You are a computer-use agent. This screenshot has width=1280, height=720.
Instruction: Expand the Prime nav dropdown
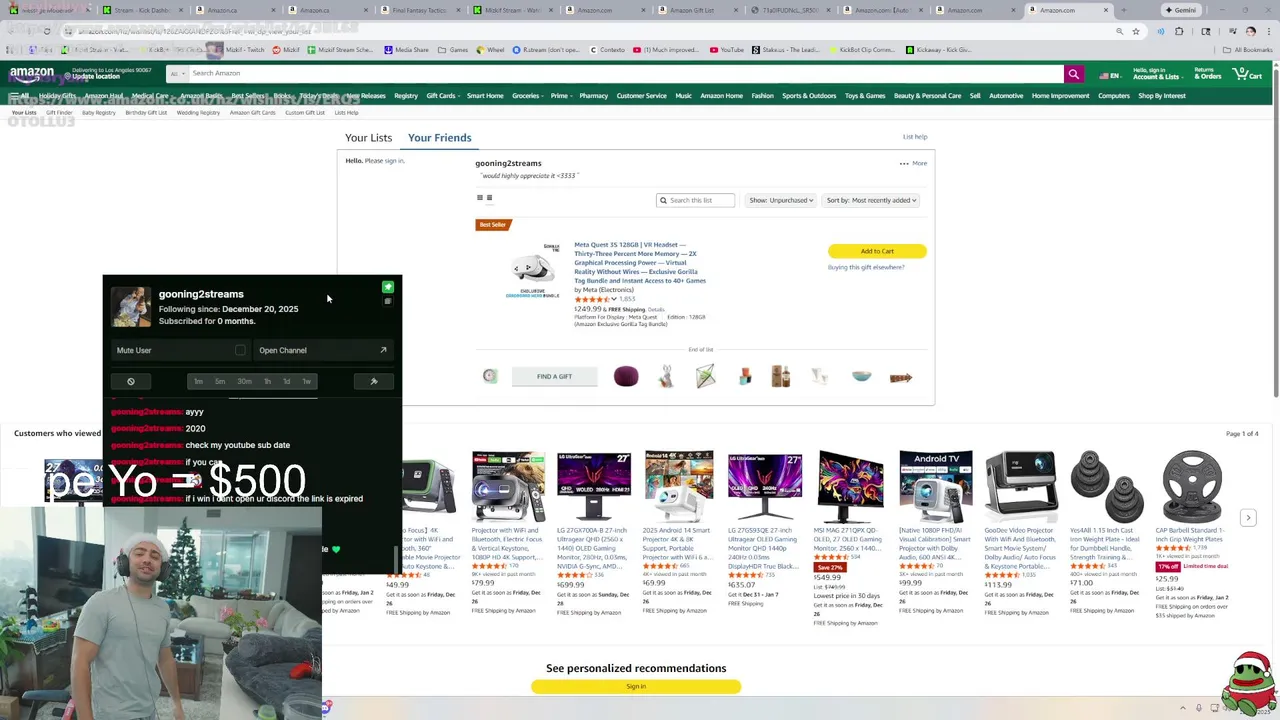point(561,96)
